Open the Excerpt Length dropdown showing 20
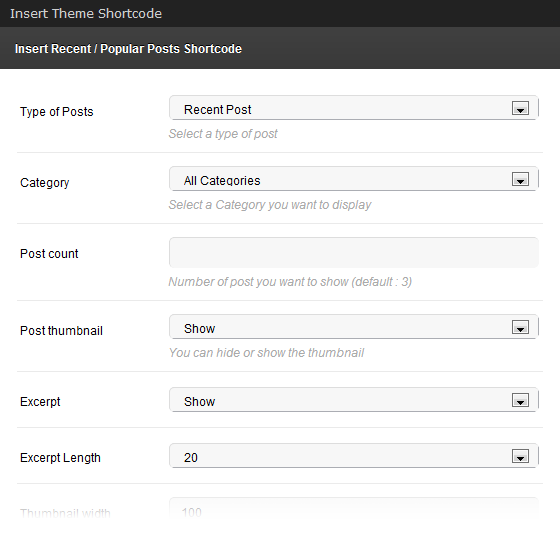The image size is (560, 550). 354,456
